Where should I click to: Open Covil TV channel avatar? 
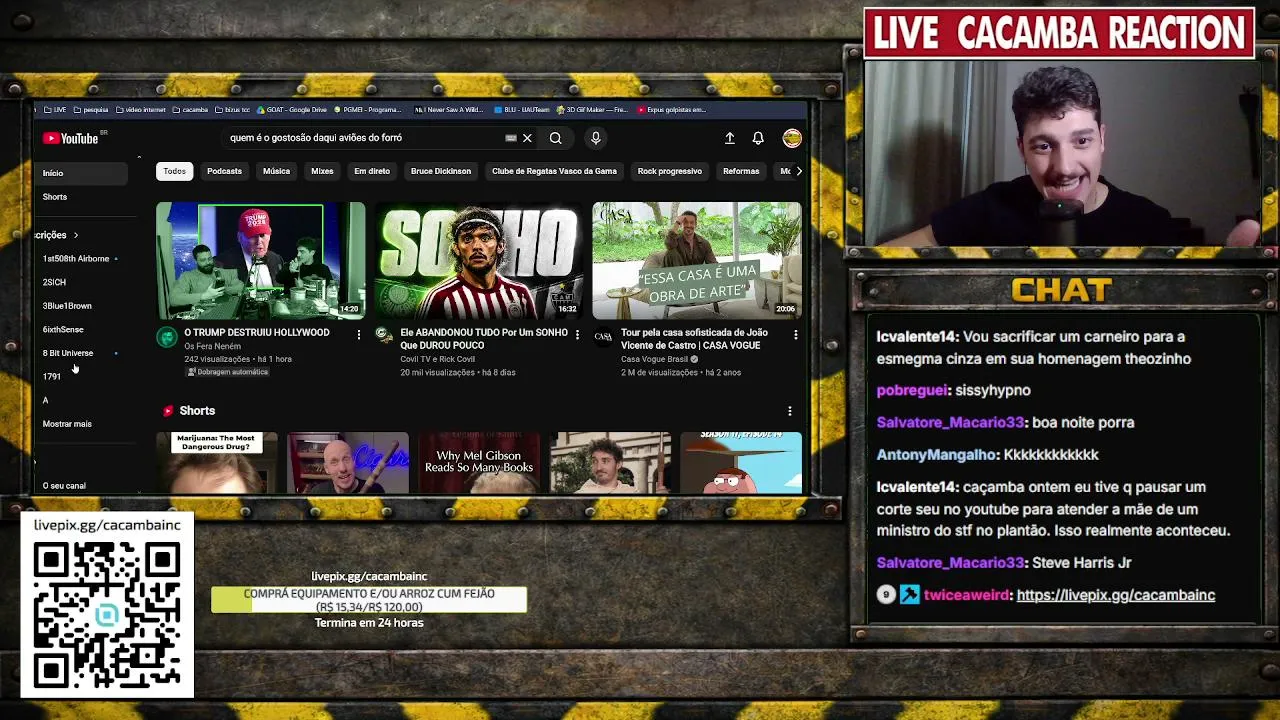384,335
